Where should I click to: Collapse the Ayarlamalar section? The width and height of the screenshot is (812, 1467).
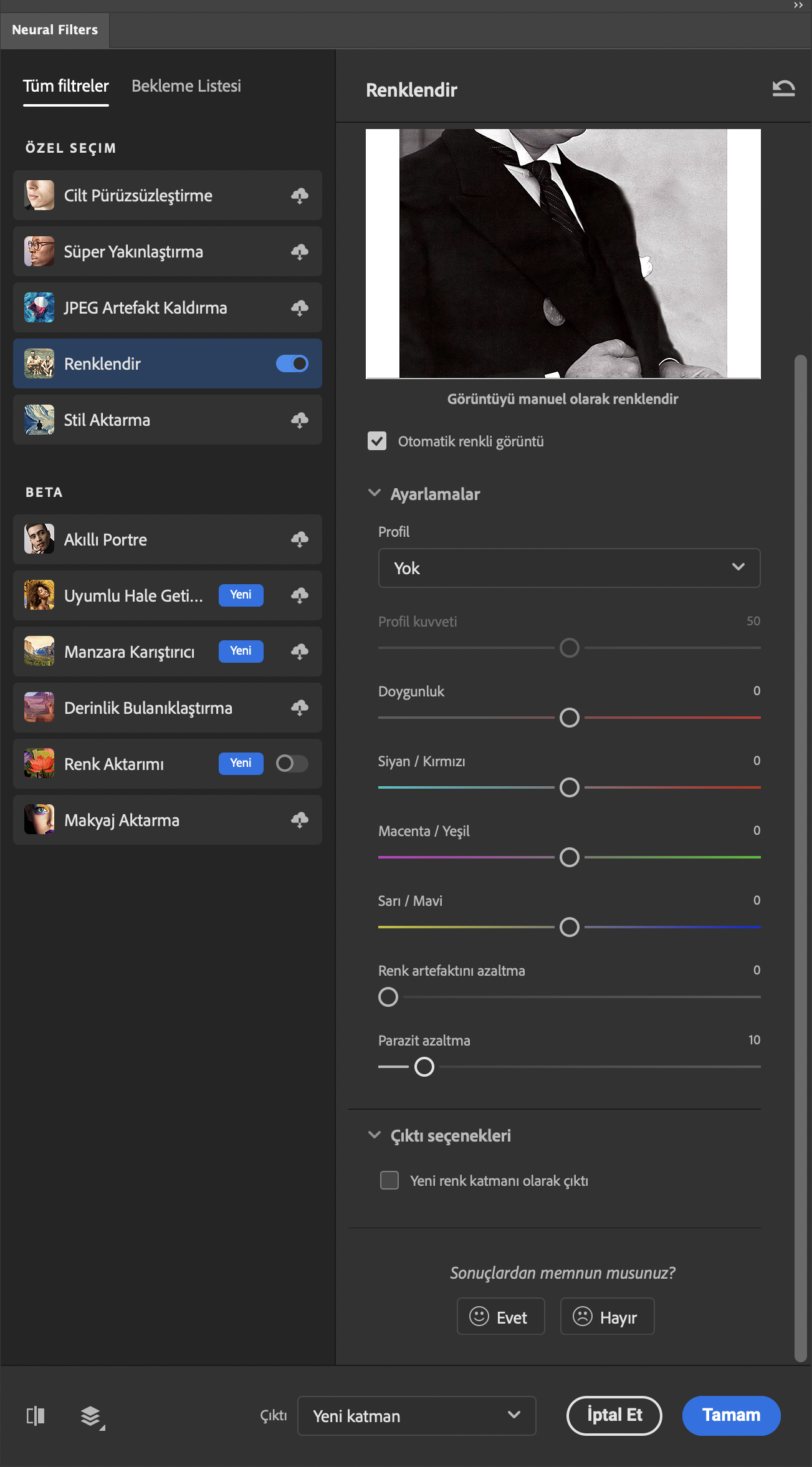click(375, 493)
